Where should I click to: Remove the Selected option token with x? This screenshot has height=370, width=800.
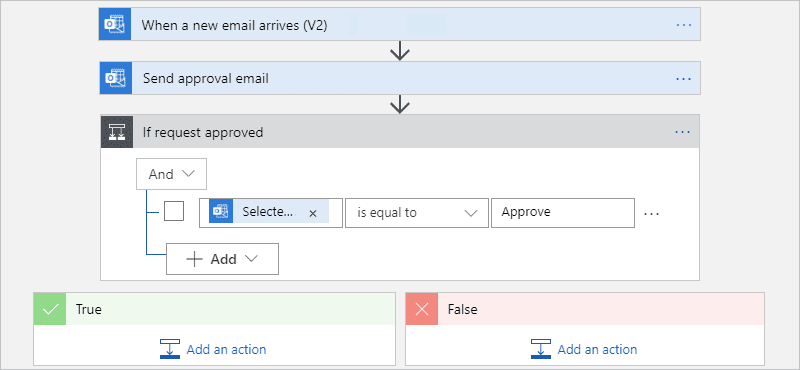(313, 213)
